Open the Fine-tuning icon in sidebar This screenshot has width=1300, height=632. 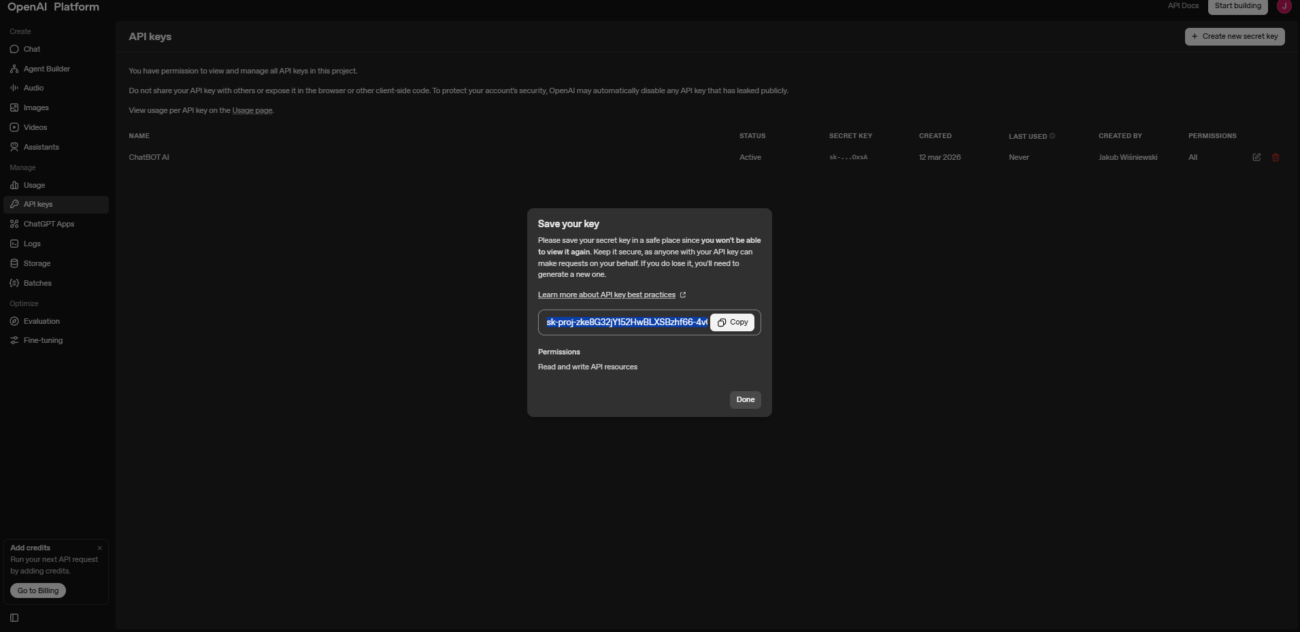click(x=14, y=340)
